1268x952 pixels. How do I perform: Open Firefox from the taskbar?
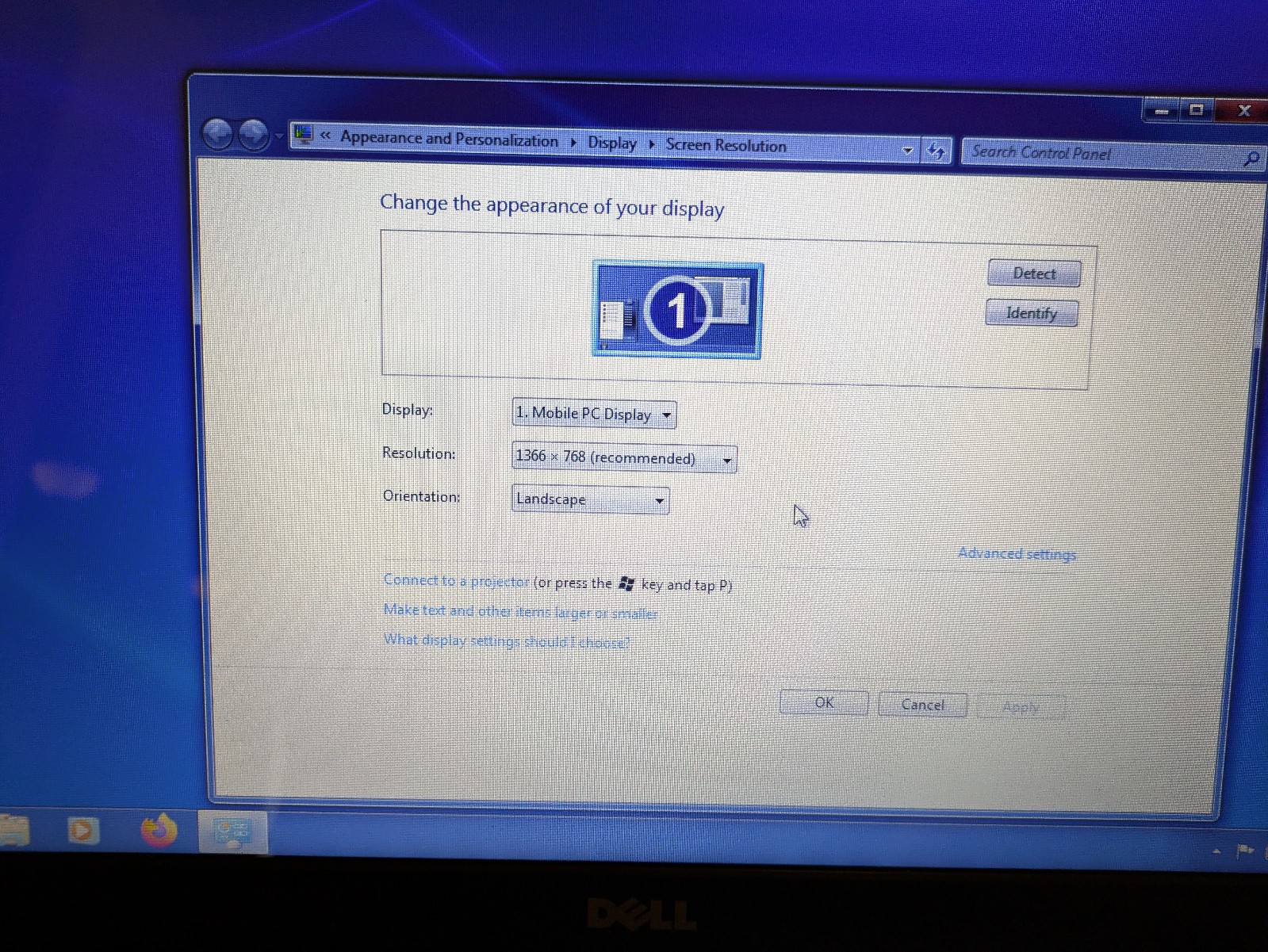click(159, 830)
